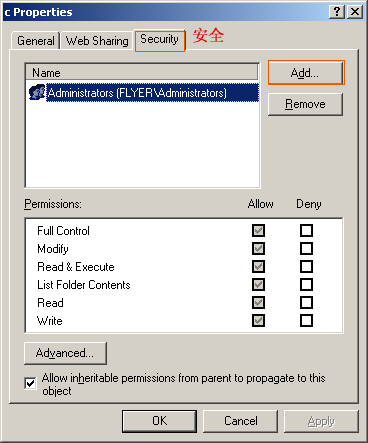Confirm the dialog with OK

[x=159, y=421]
